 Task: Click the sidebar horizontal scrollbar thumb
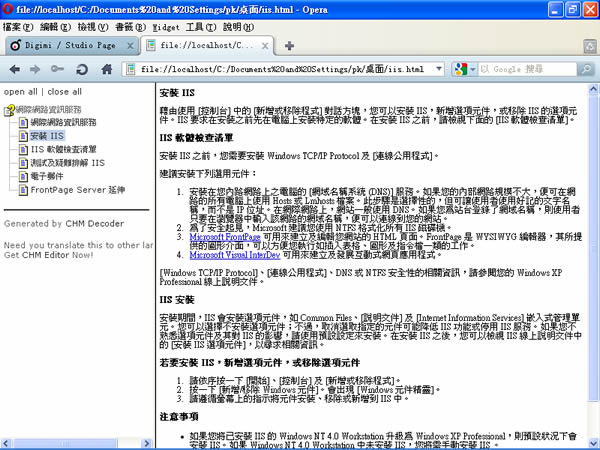click(65, 443)
